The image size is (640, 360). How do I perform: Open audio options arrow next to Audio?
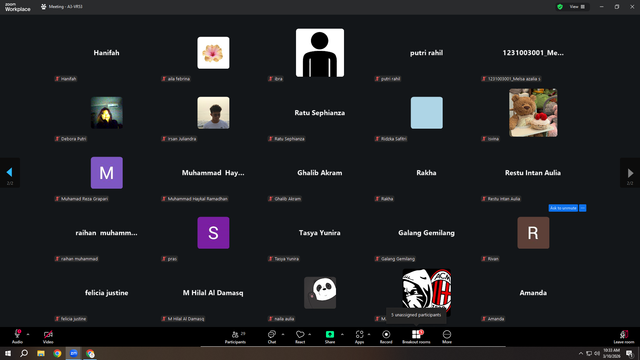[28, 334]
